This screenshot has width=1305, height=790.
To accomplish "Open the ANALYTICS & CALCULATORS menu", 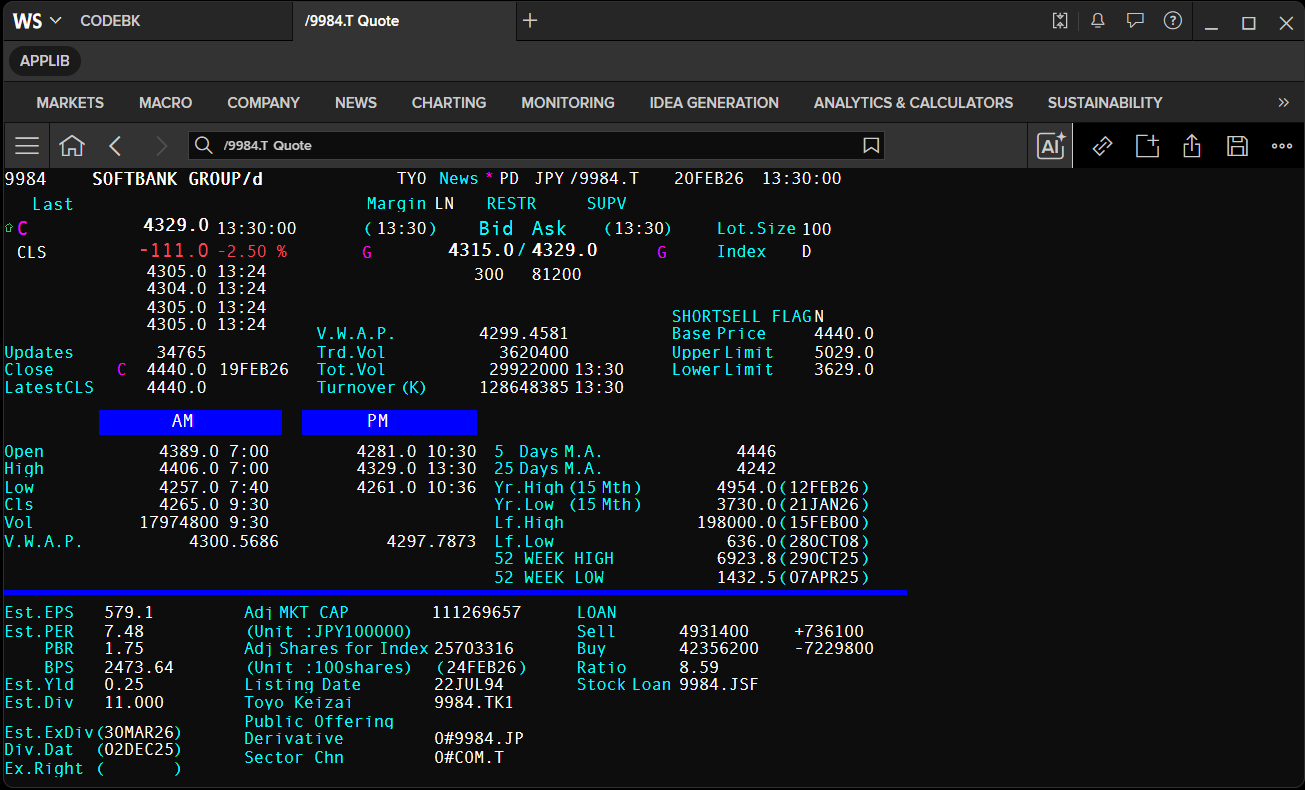I will pos(913,103).
